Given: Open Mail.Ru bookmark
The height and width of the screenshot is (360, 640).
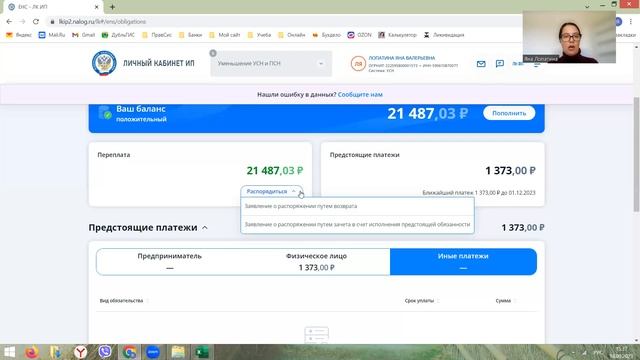Looking at the screenshot, I should [52, 35].
